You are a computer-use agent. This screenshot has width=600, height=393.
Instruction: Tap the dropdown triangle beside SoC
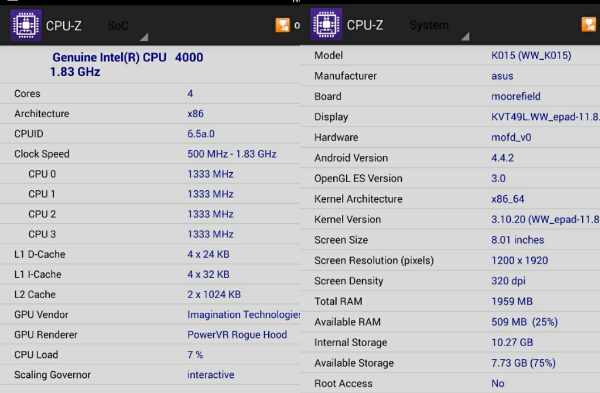point(144,37)
